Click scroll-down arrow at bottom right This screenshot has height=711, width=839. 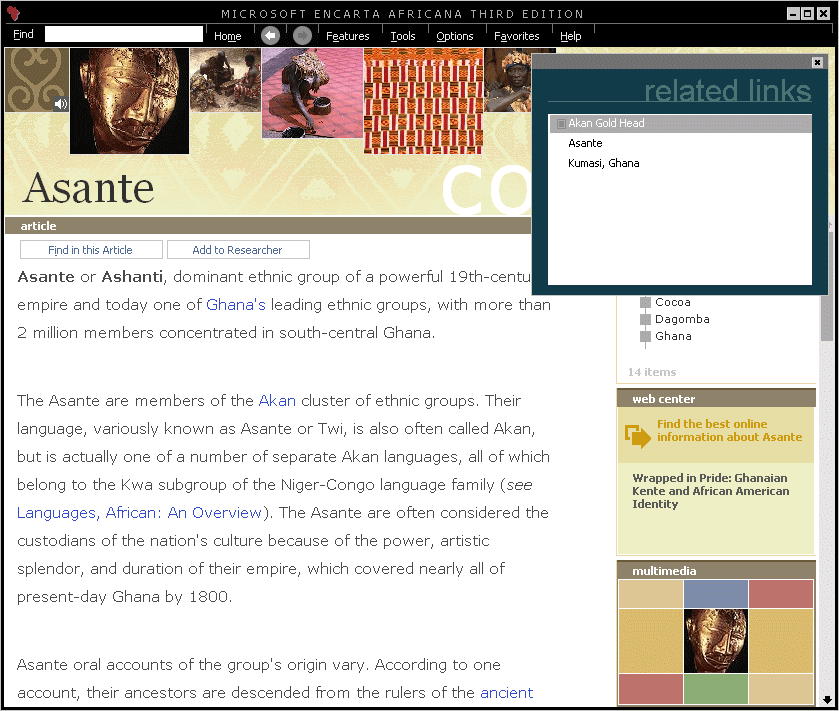pos(827,699)
